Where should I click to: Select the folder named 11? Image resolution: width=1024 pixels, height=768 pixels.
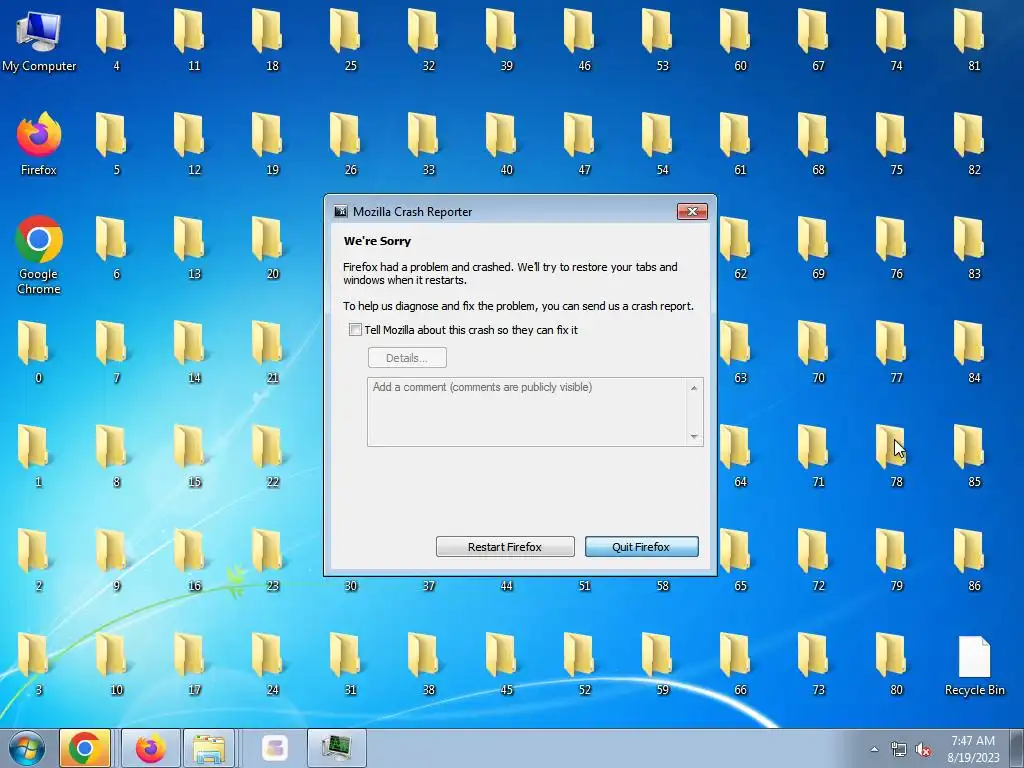pos(190,40)
